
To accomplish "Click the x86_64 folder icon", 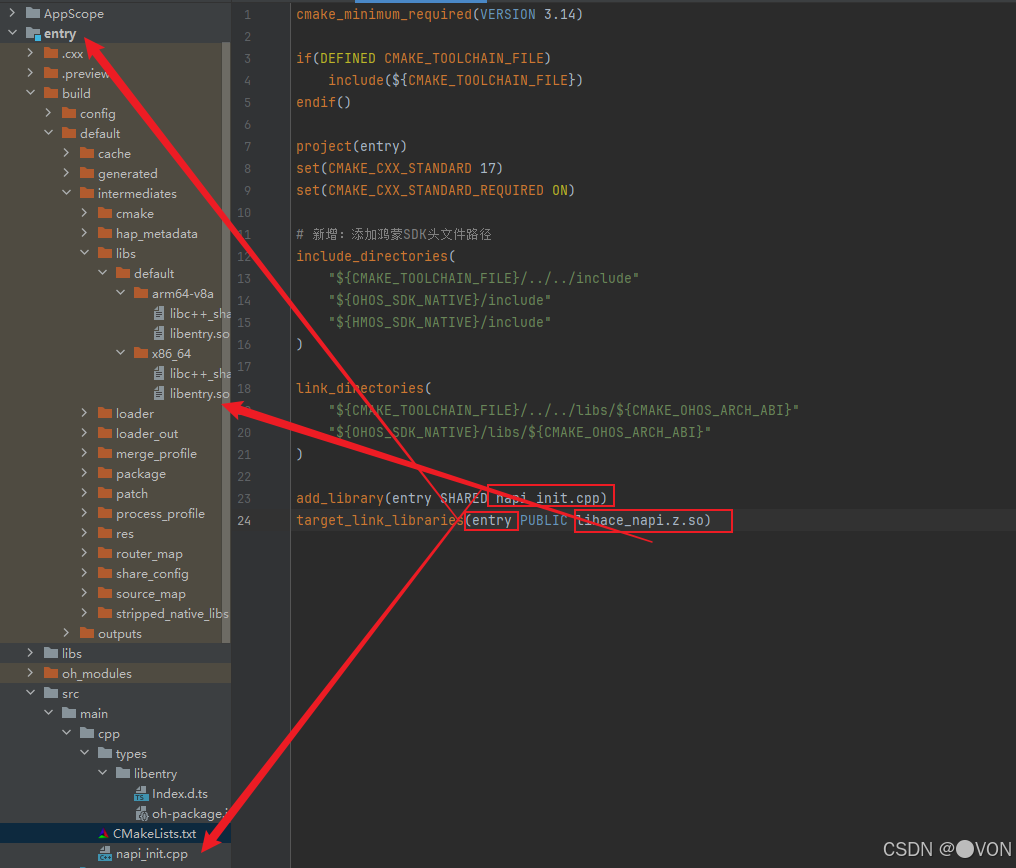I will (141, 354).
